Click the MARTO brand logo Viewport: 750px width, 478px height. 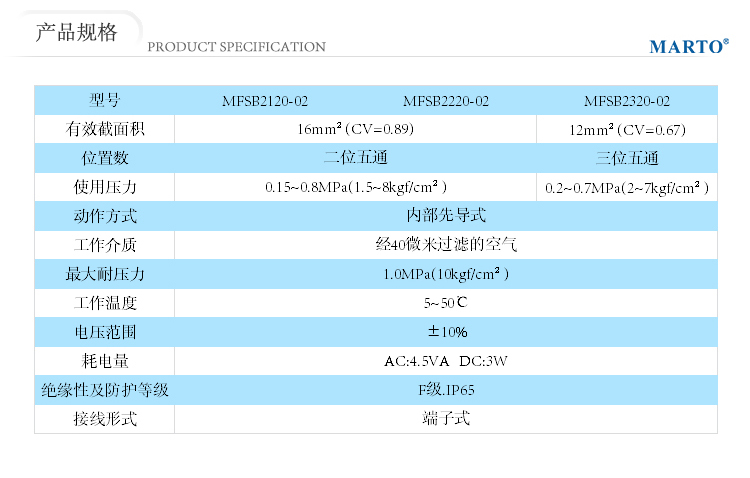[689, 46]
